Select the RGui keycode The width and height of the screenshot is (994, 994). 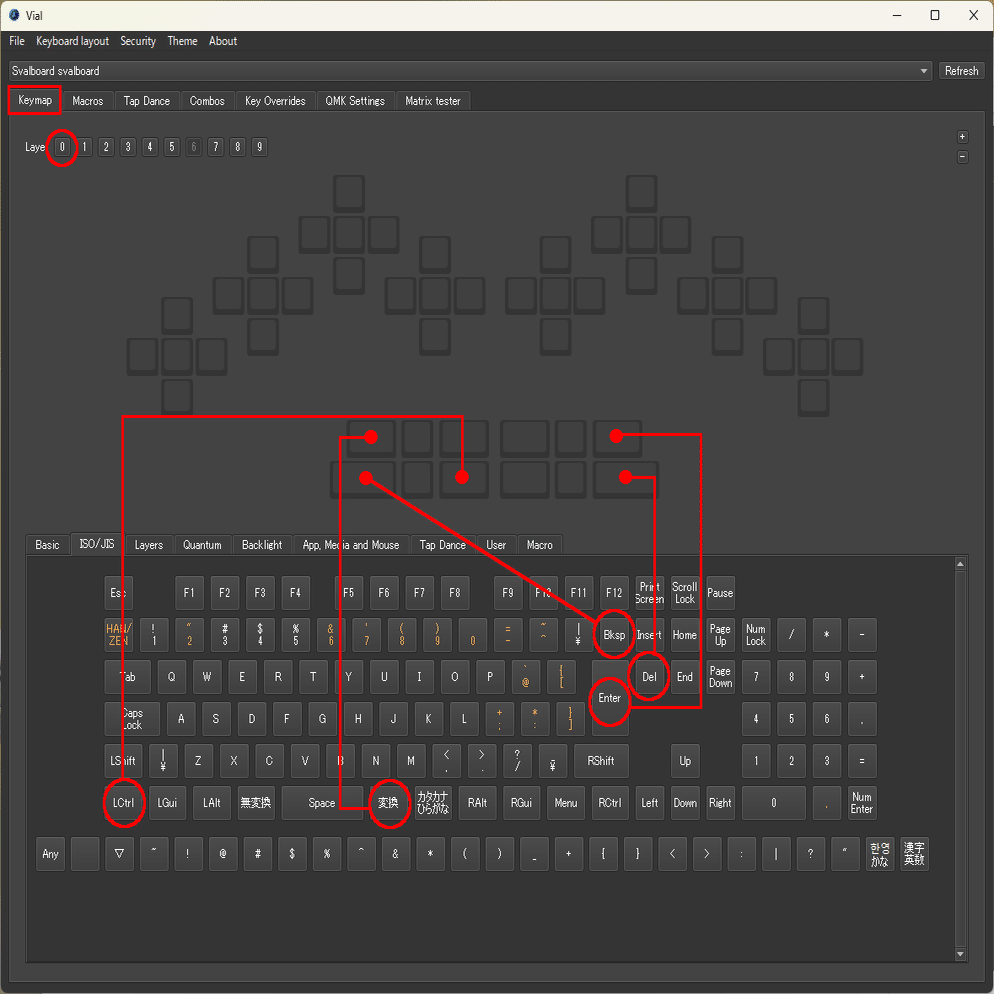pos(521,803)
